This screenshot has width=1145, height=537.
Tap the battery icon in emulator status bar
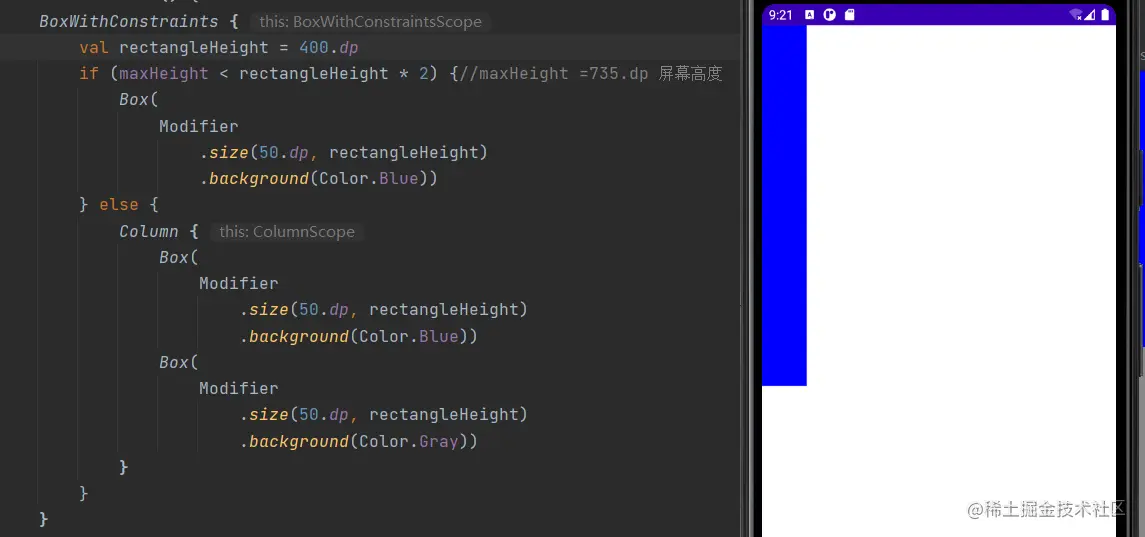point(1105,15)
